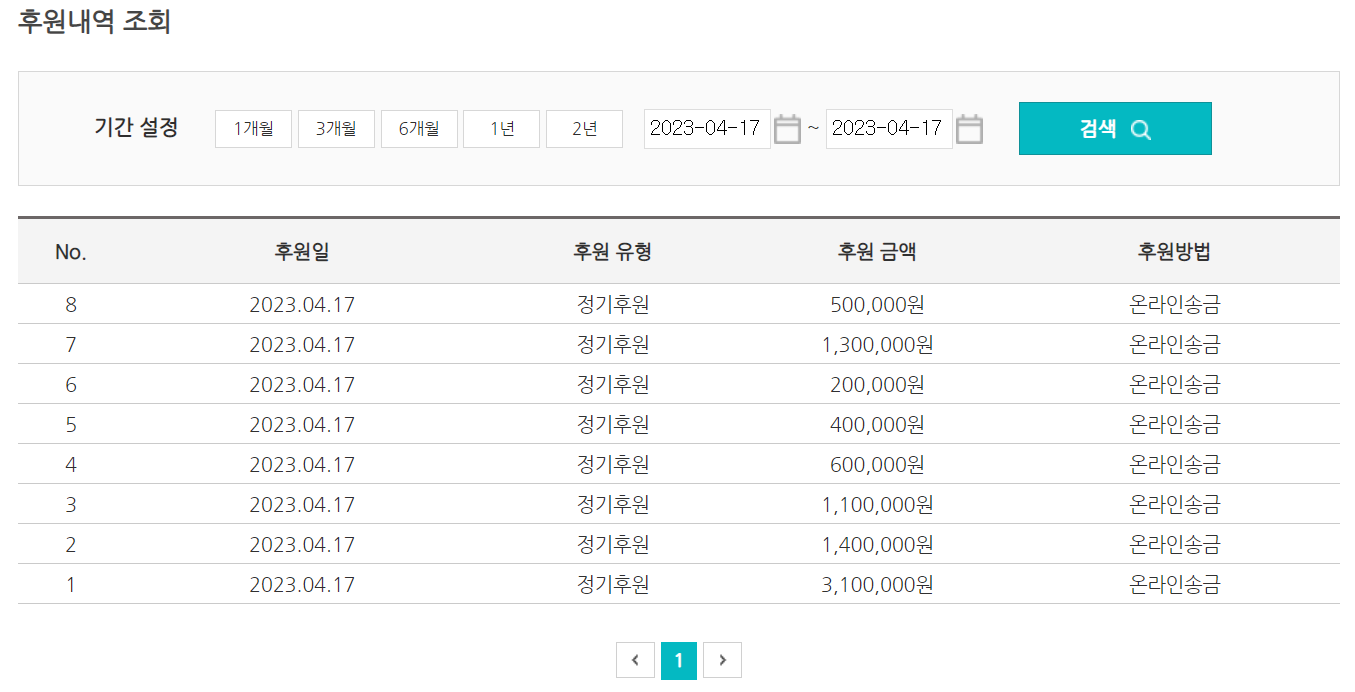Select page 1 in pagination
The height and width of the screenshot is (692, 1355).
679,660
